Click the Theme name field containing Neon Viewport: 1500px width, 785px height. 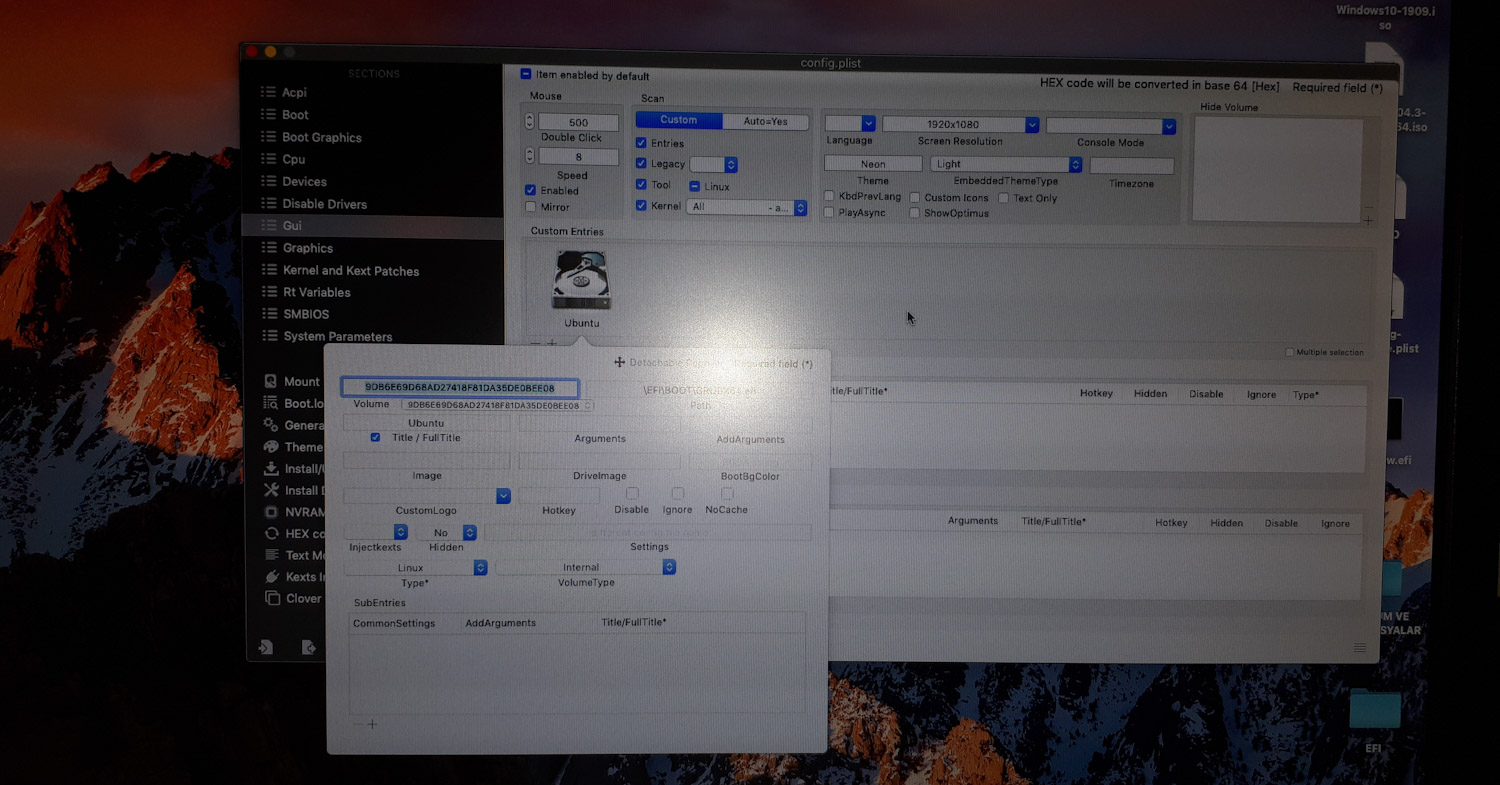(873, 164)
